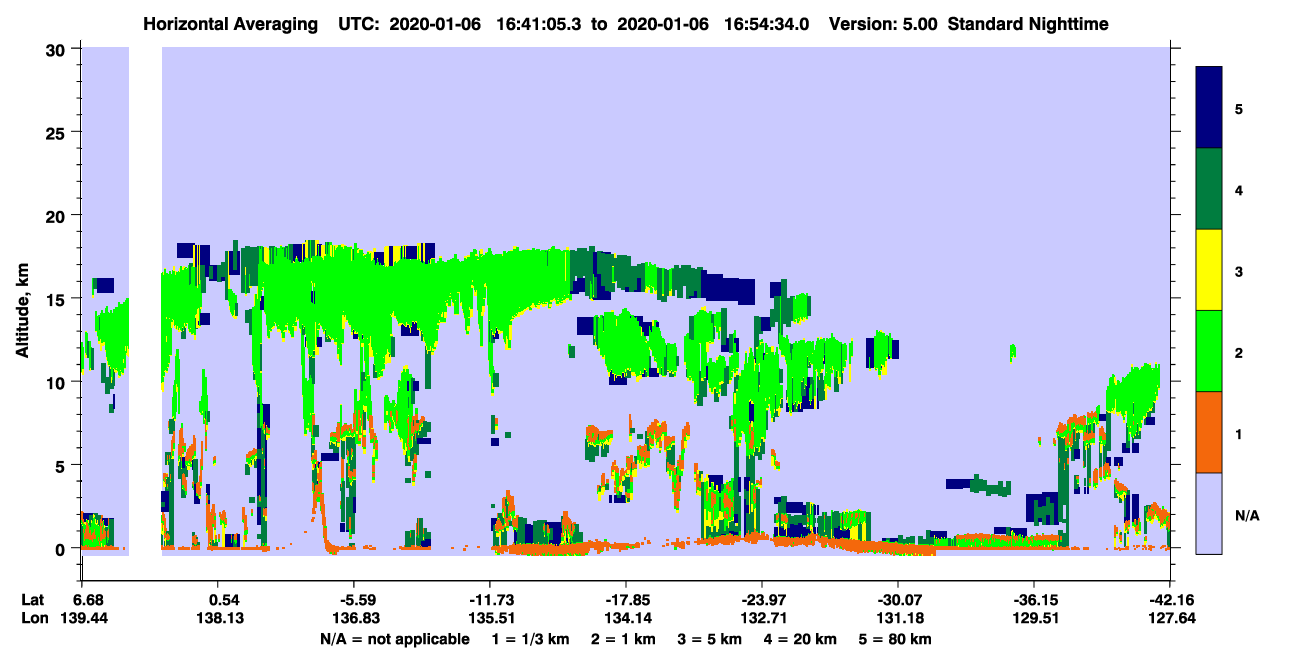Screen dimensions: 1300x667
Task: Click the 'Lat' row label
Action: pyautogui.click(x=33, y=600)
